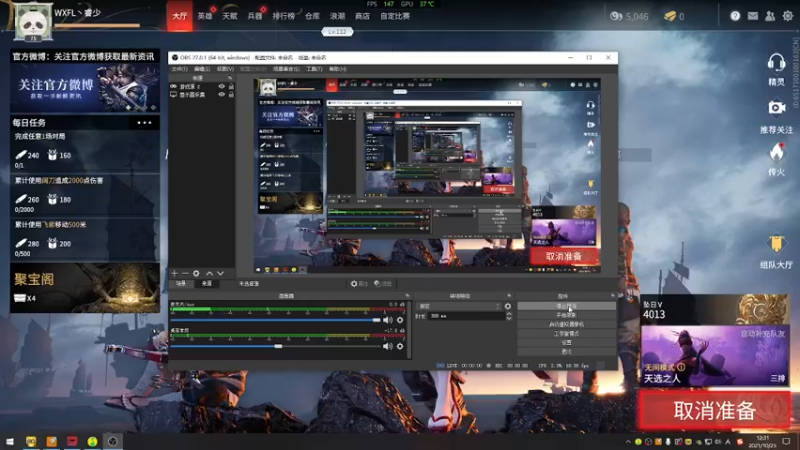Toggle lock of 游戏源 source
Screen dimensions: 800x450
coord(231,87)
